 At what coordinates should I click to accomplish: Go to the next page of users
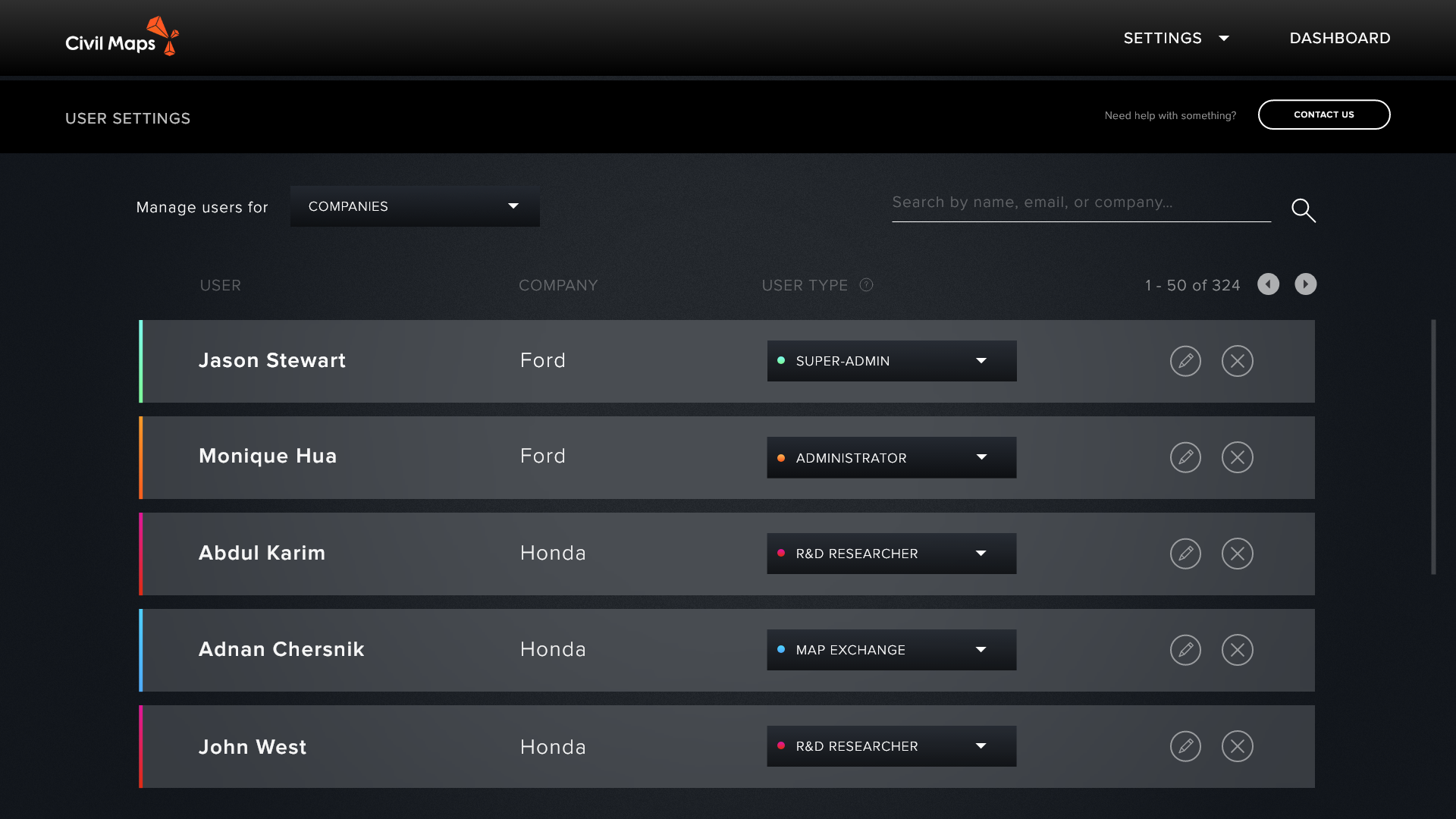1305,284
